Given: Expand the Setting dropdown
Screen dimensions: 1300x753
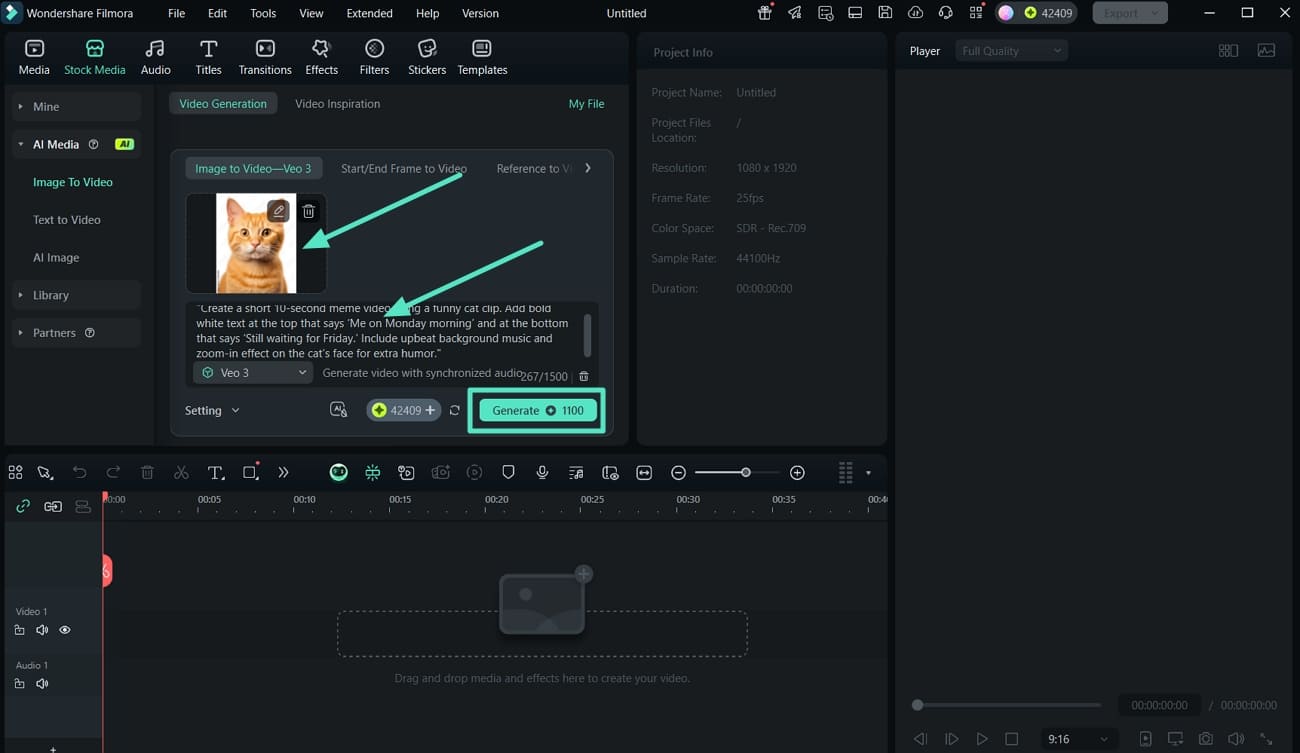Looking at the screenshot, I should 212,410.
